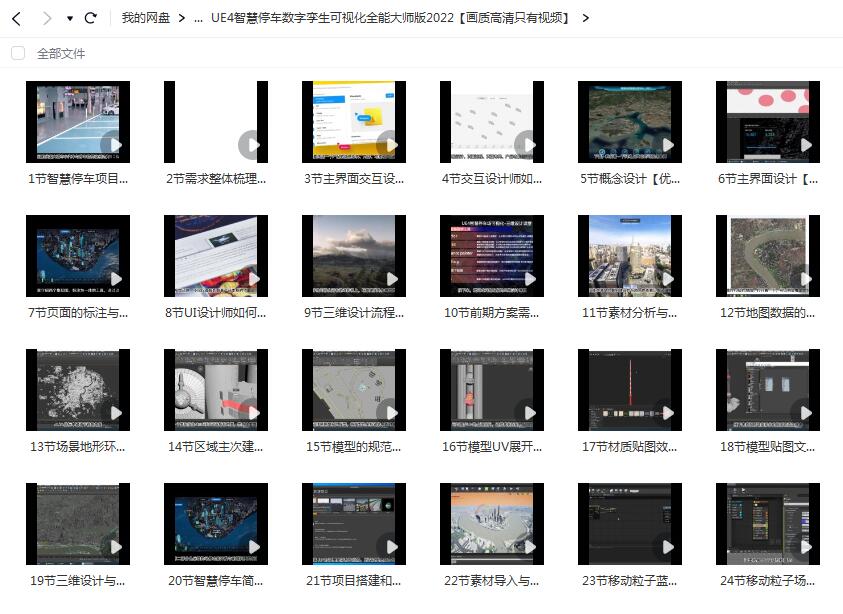Toggle the 全部文件 select-all checkbox
The height and width of the screenshot is (614, 843).
pos(18,52)
